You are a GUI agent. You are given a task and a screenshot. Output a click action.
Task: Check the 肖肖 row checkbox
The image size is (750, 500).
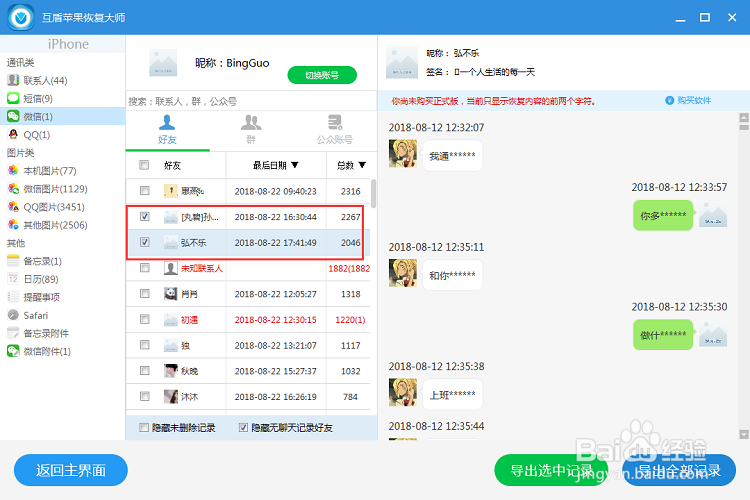[x=144, y=293]
